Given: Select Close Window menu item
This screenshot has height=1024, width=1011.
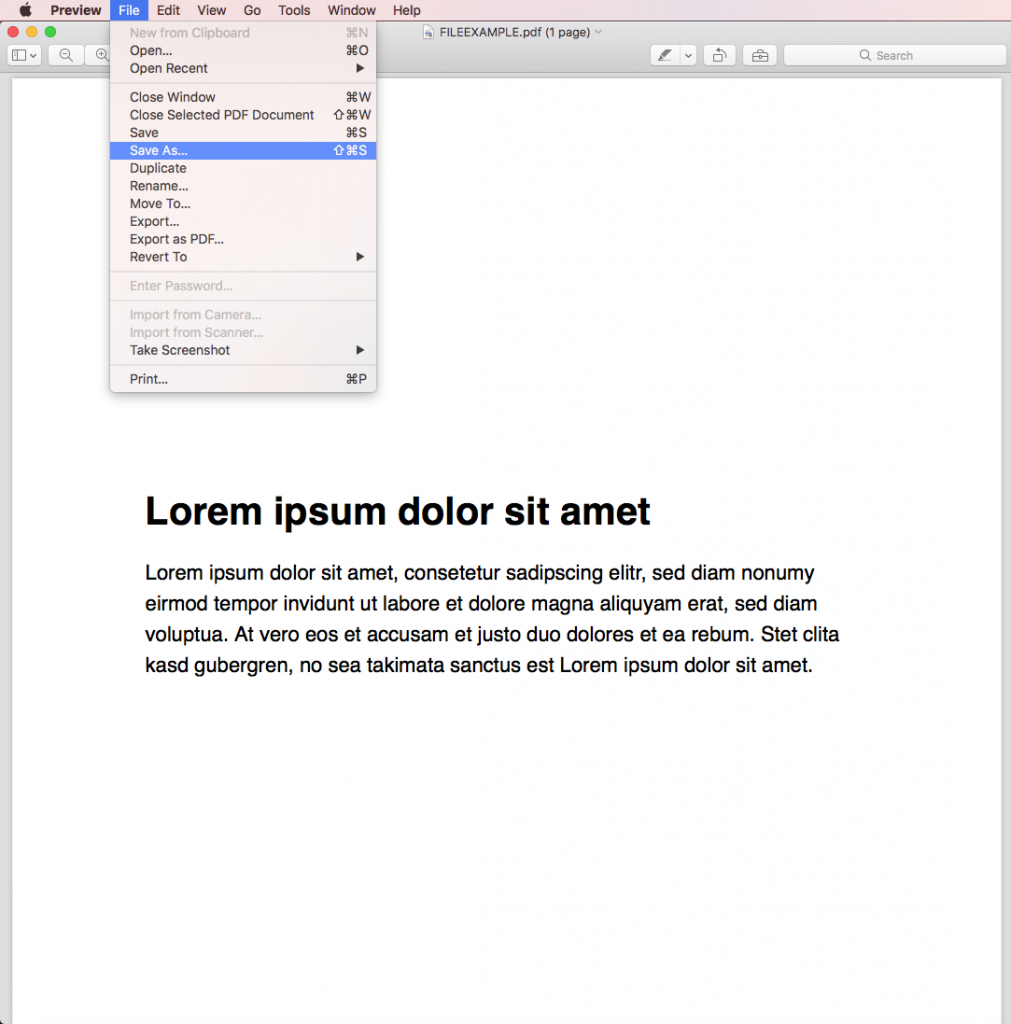Looking at the screenshot, I should (x=243, y=97).
